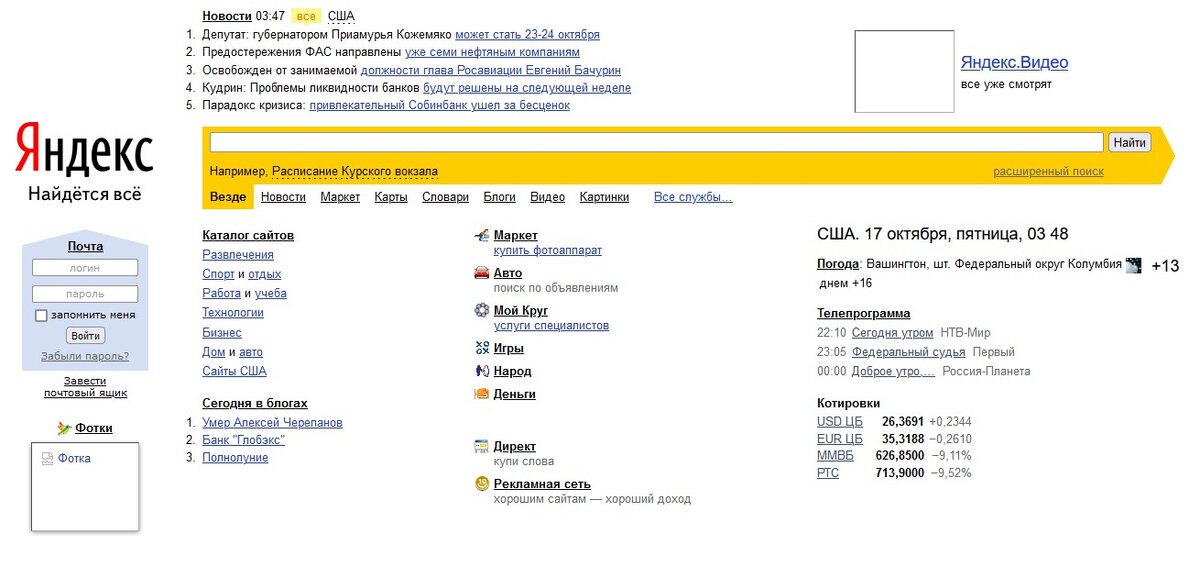
Task: Open купить фотоаппарат link
Action: pyautogui.click(x=548, y=250)
